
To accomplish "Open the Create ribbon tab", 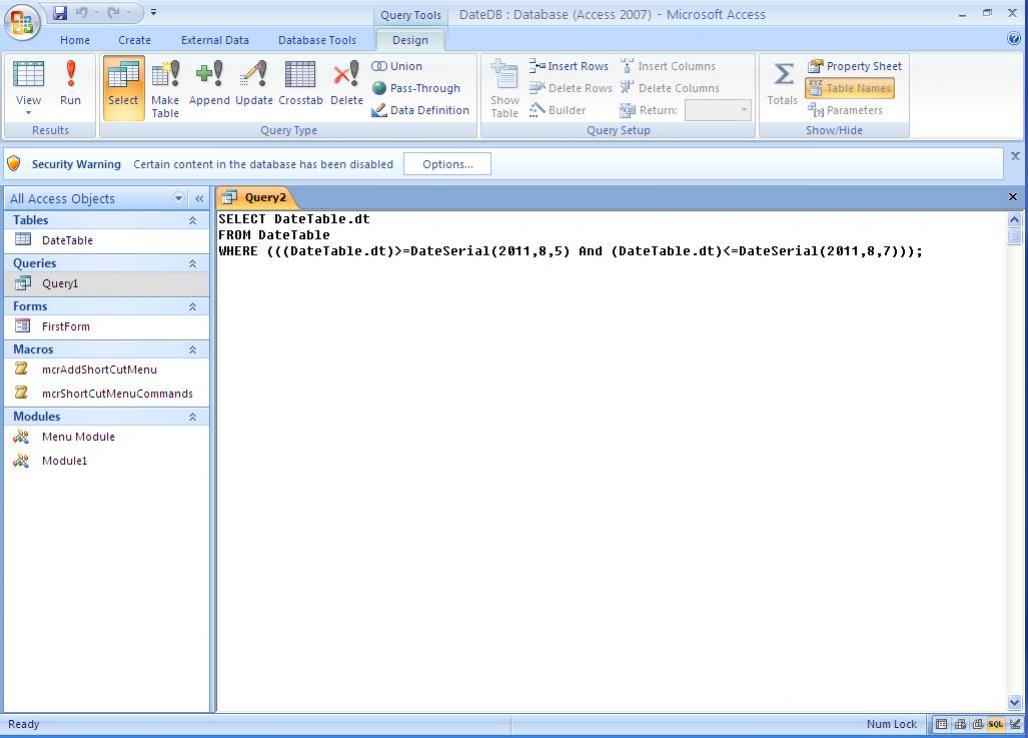I will (x=134, y=40).
